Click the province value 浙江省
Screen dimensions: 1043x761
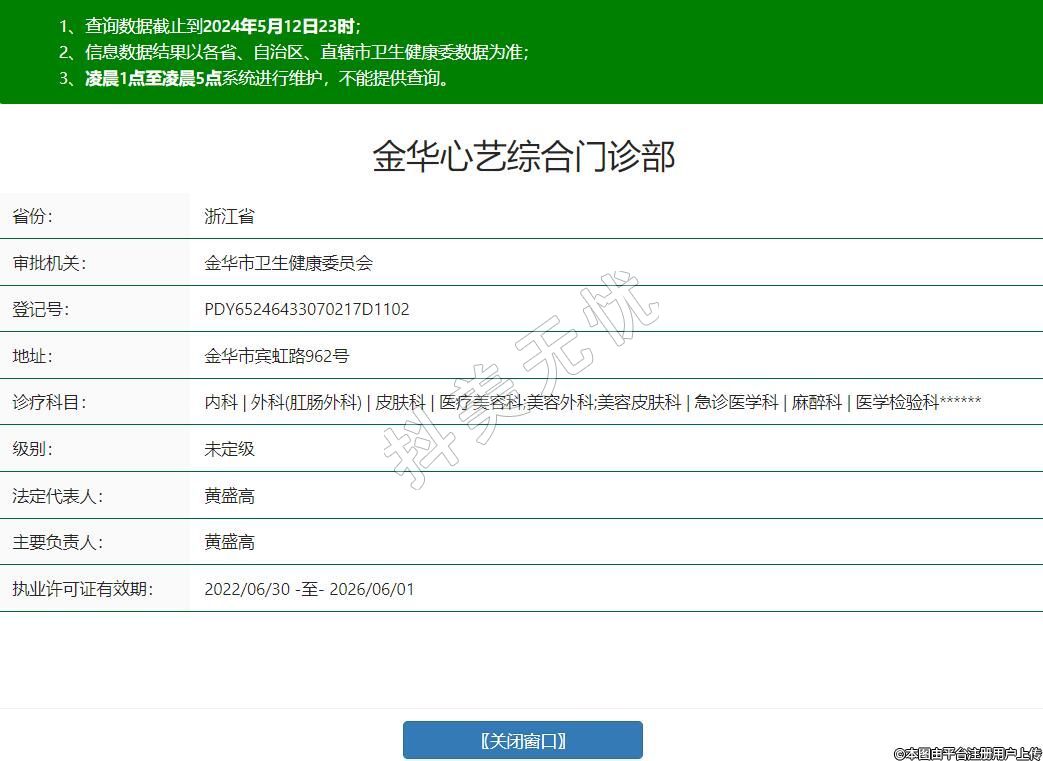[229, 216]
